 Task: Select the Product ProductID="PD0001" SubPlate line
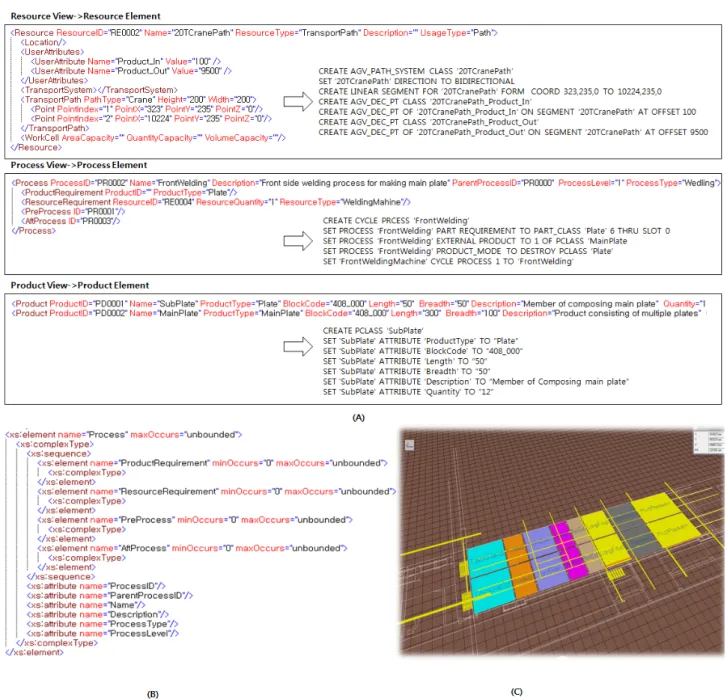pos(358,304)
